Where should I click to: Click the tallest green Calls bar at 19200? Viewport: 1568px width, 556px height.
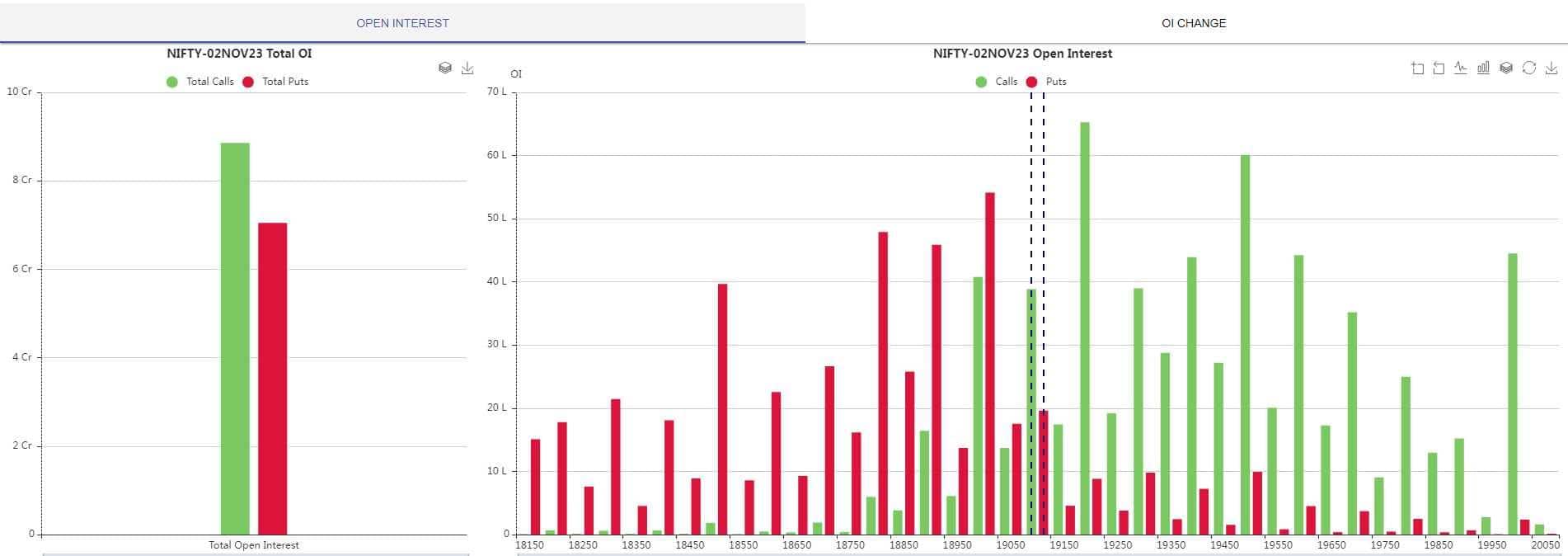[1085, 330]
